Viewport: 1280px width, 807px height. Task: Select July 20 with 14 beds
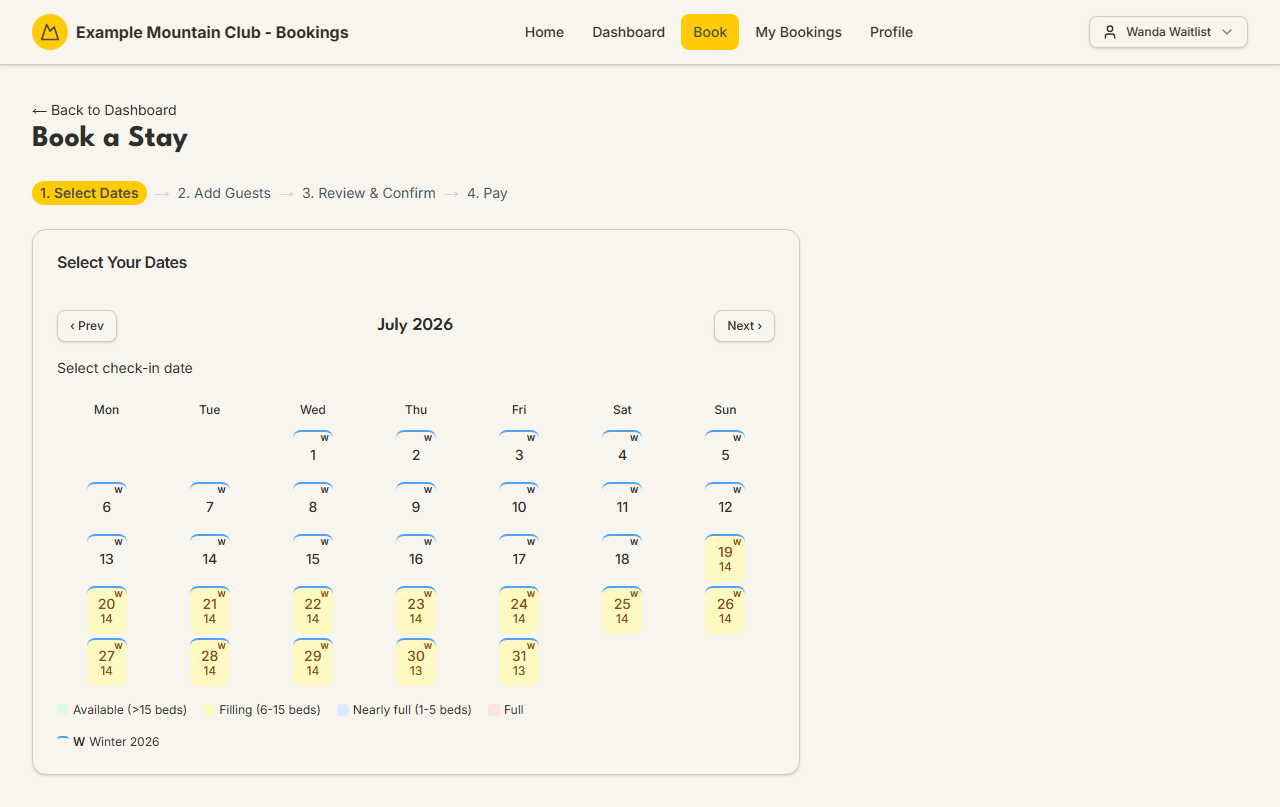coord(107,609)
